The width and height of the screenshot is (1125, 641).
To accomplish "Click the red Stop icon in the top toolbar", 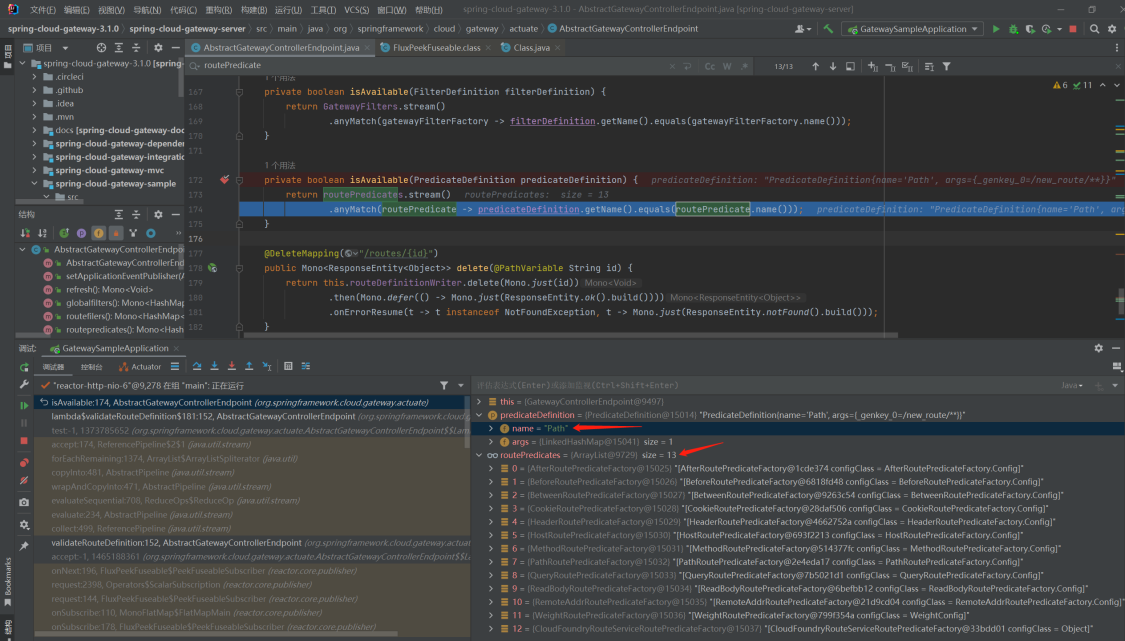I will point(1073,29).
